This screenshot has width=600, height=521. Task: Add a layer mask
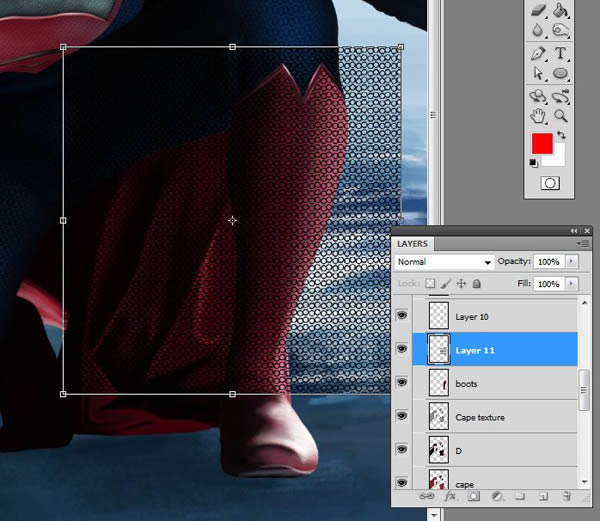tap(473, 497)
